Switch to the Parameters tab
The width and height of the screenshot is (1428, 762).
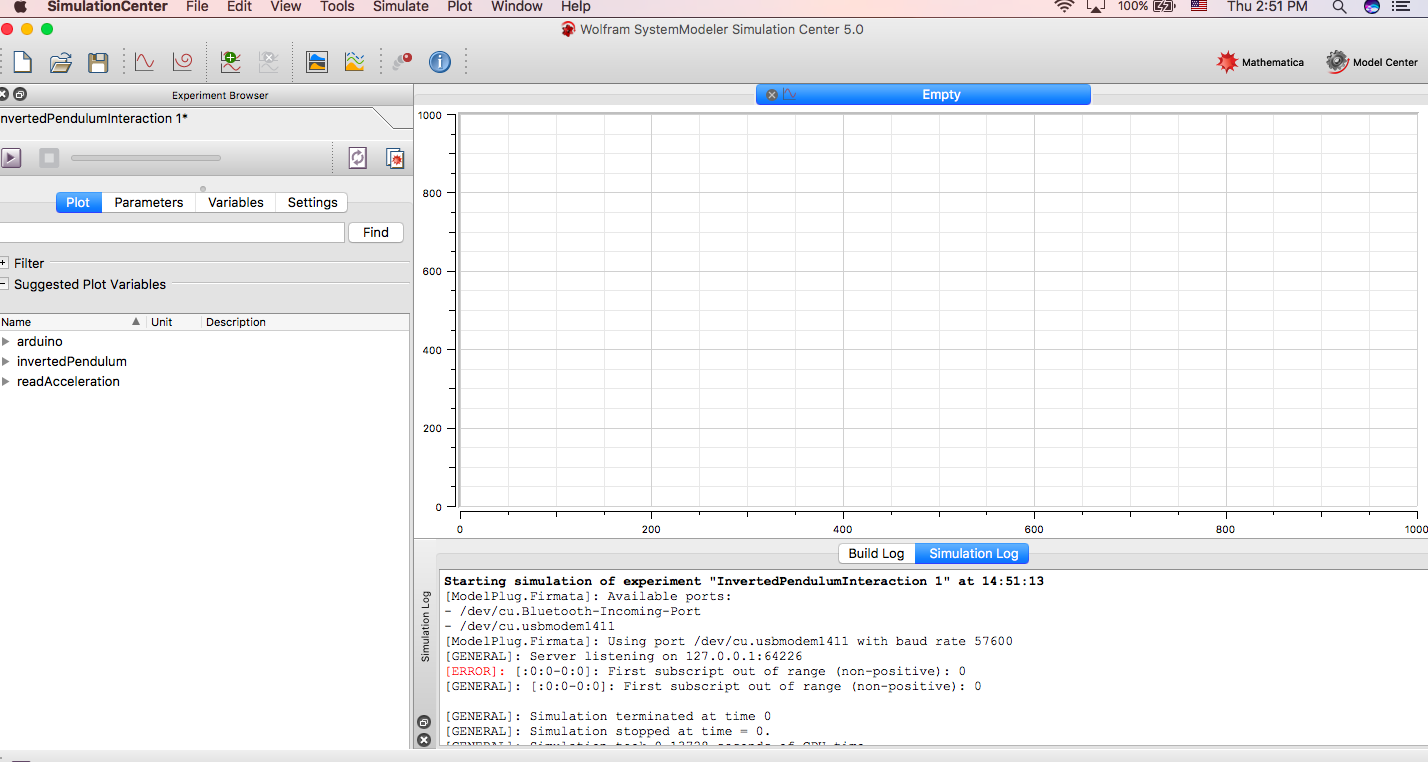coord(149,202)
